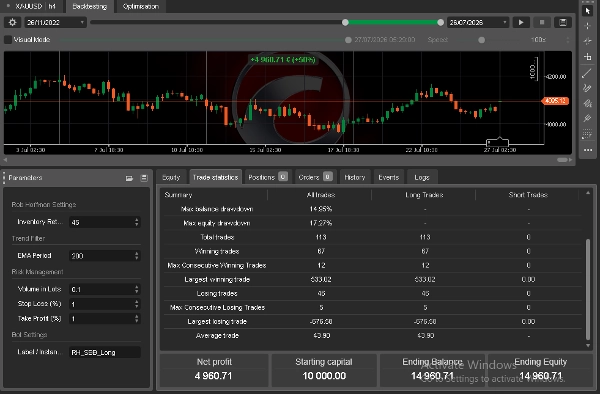
Task: Click the statistics table vertical scrollbar
Action: [588, 289]
